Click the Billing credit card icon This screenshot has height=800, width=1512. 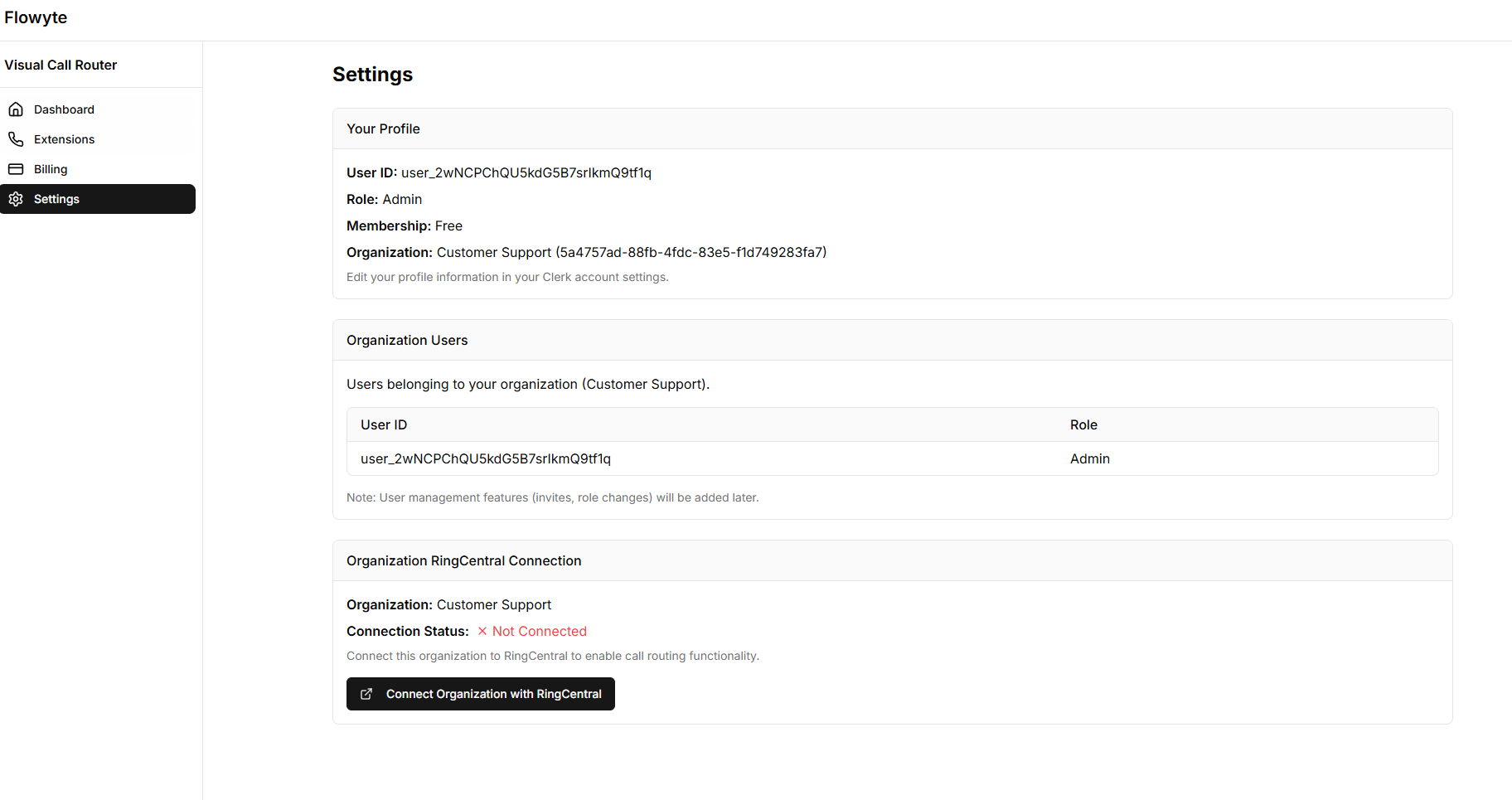coord(16,169)
